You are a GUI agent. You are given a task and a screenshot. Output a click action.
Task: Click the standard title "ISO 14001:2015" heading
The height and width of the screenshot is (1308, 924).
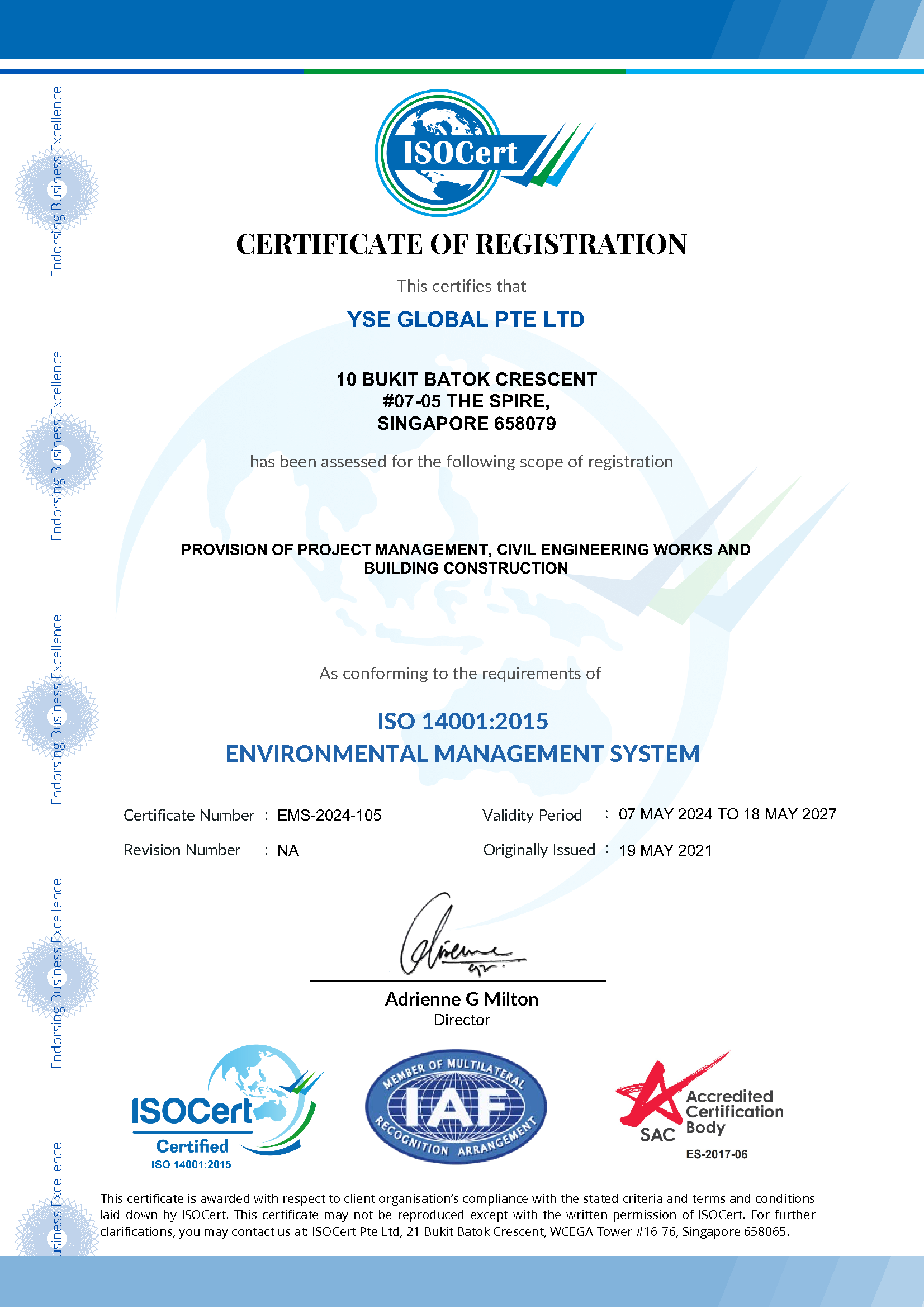coord(463,722)
